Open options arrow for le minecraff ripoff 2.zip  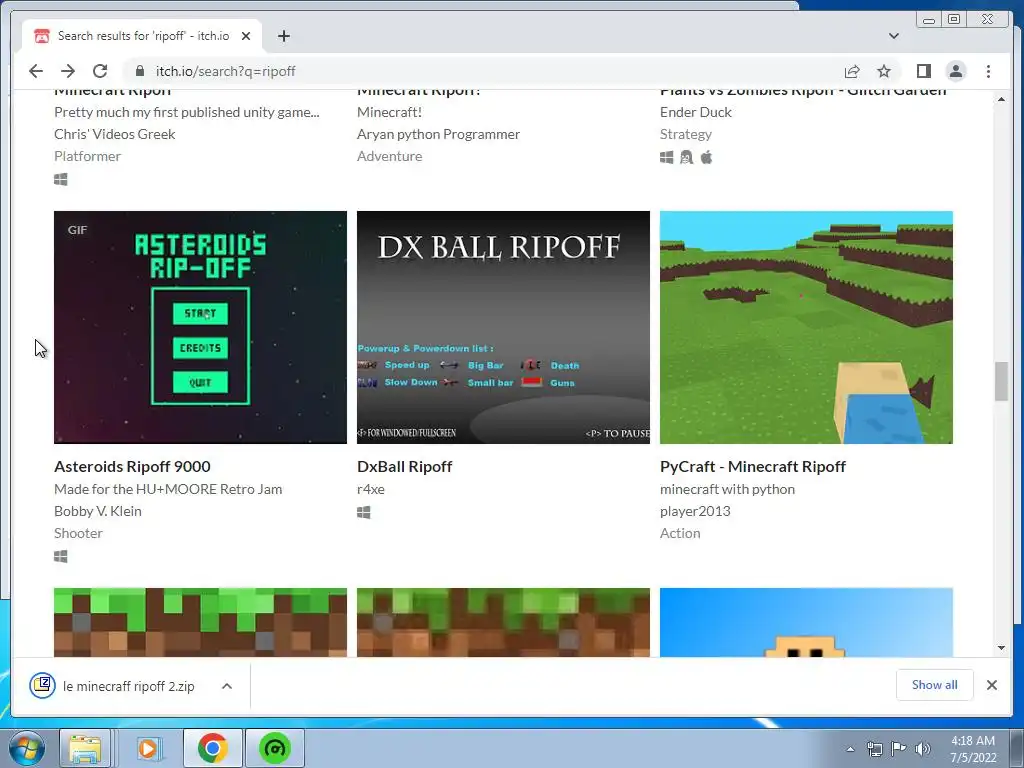(x=227, y=686)
